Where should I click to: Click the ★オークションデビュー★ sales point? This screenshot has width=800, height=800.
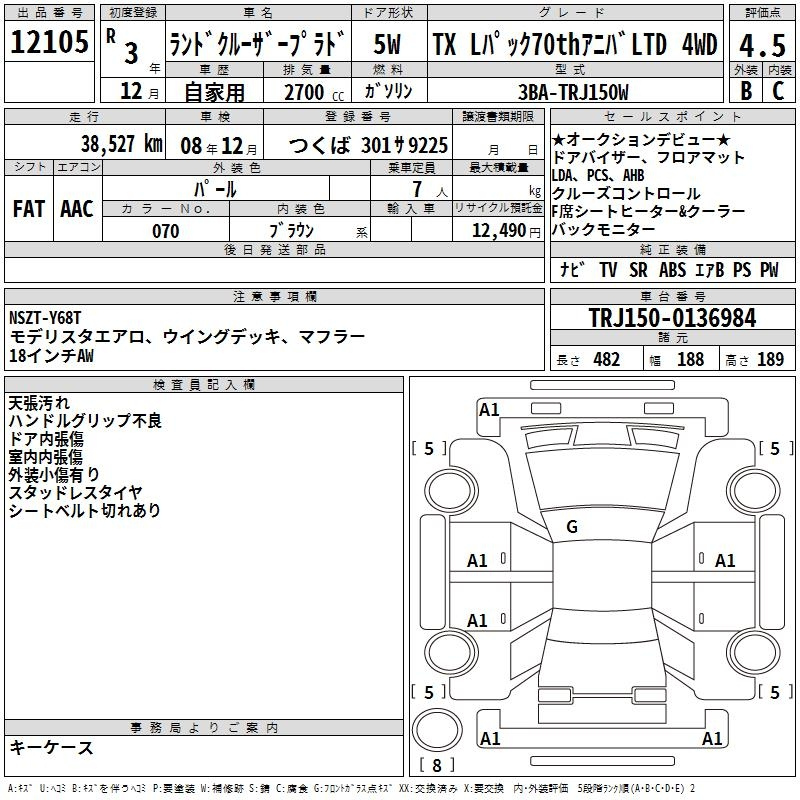tap(641, 139)
